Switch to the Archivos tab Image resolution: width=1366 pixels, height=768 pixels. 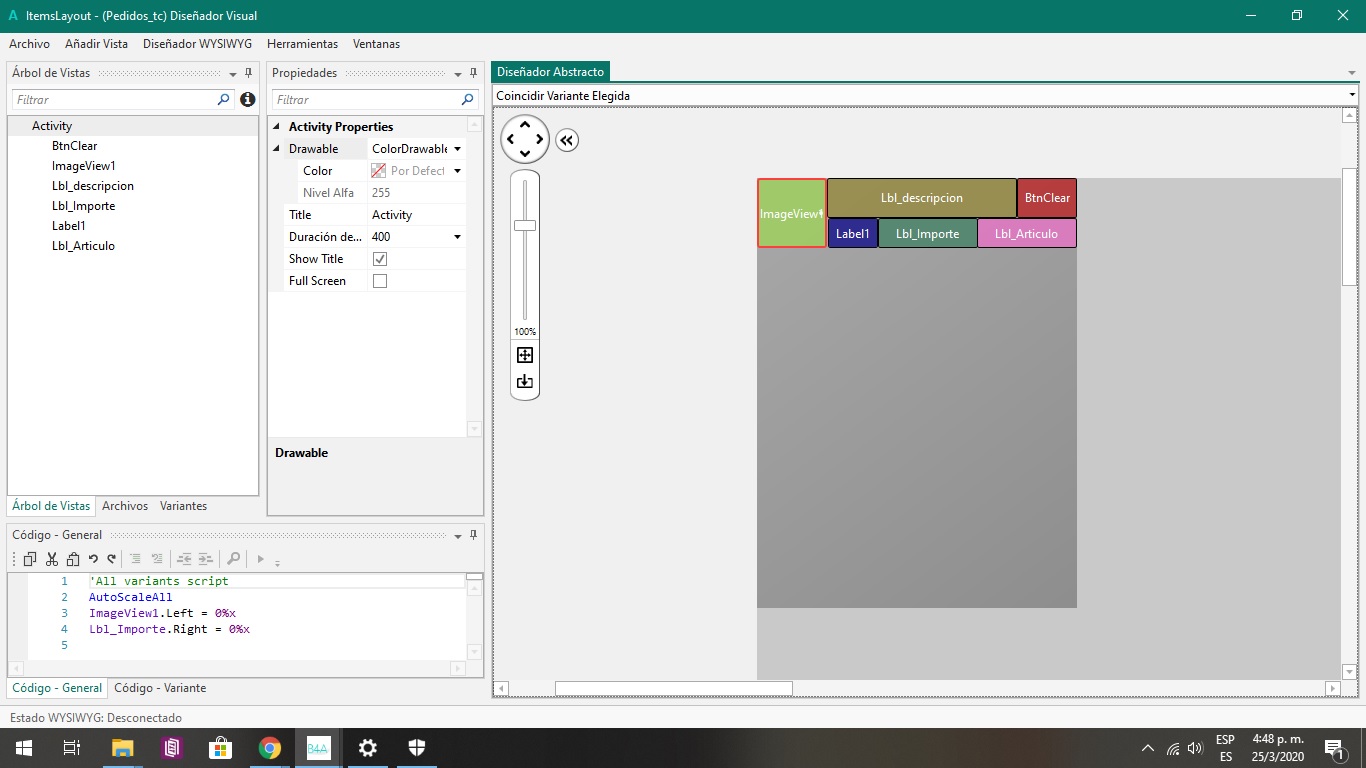click(125, 506)
